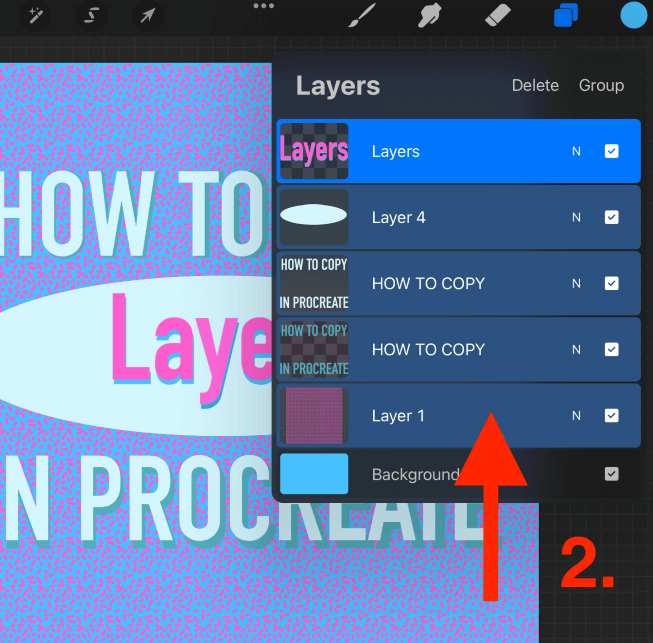This screenshot has height=643, width=653.
Task: Delete the selected layers
Action: point(535,85)
